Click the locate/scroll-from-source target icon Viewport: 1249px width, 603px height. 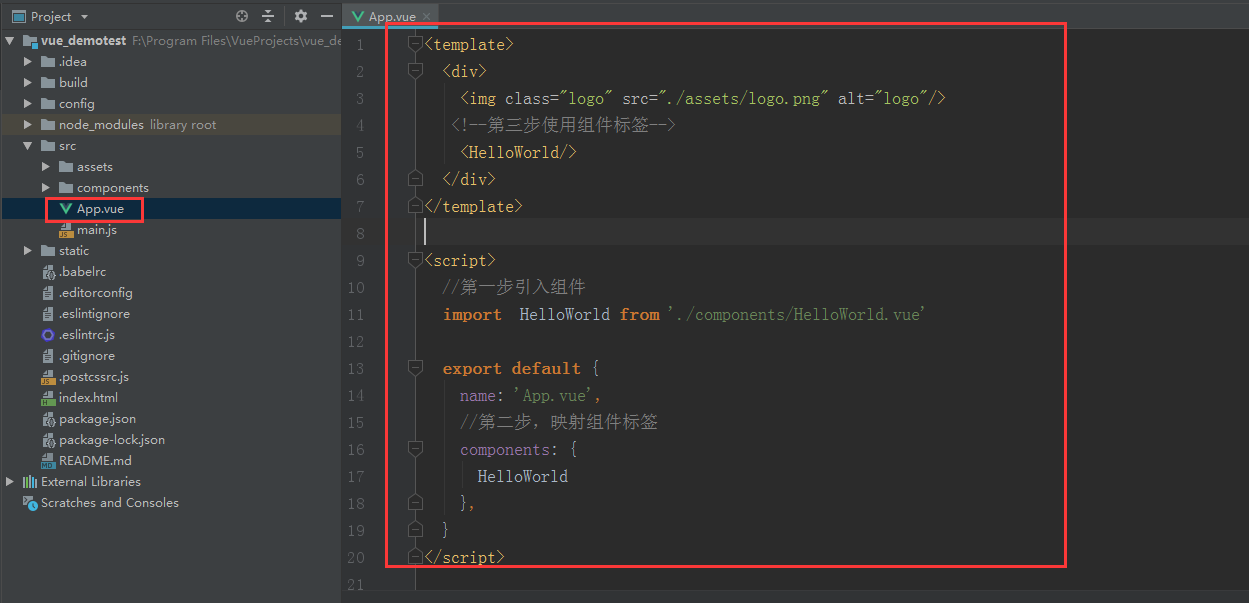[242, 16]
